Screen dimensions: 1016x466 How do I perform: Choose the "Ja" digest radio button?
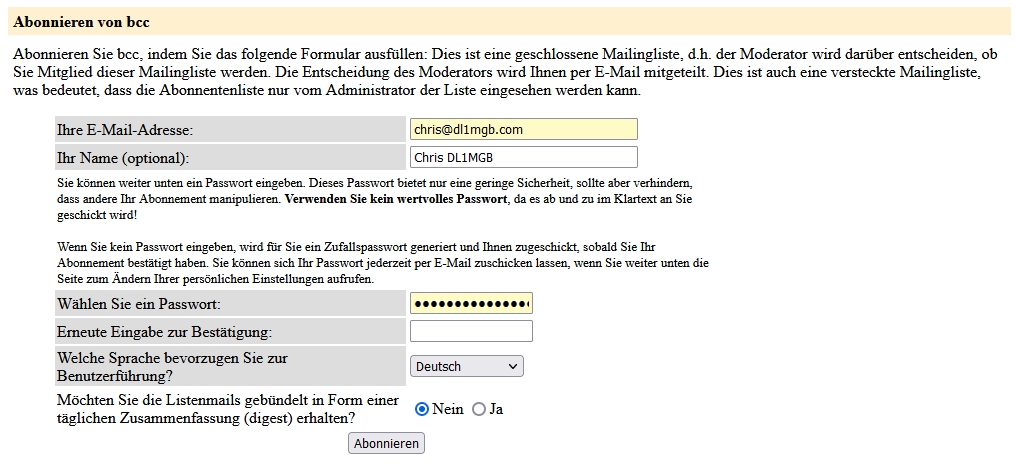point(479,409)
